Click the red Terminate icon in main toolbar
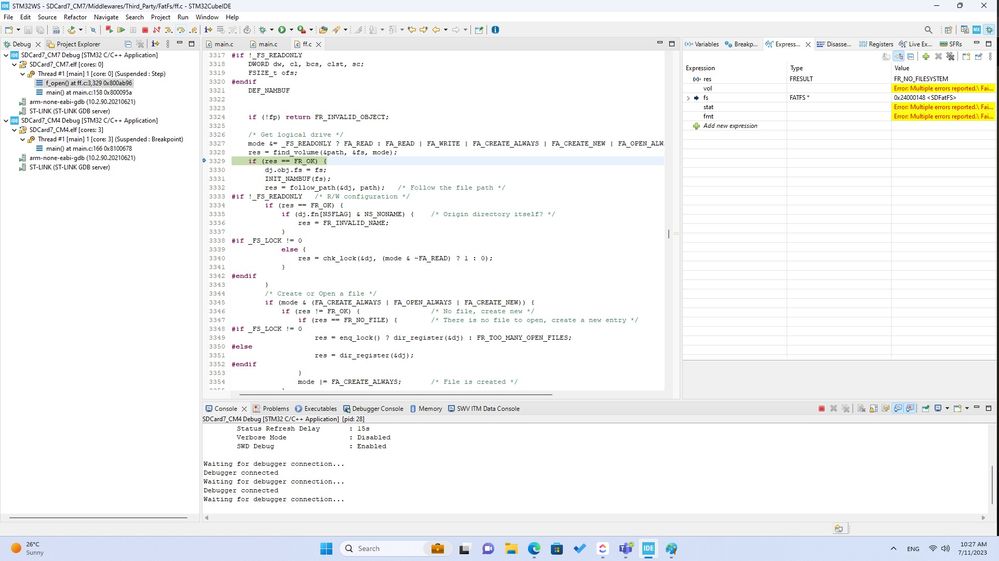Image resolution: width=999 pixels, height=561 pixels. coord(145,29)
